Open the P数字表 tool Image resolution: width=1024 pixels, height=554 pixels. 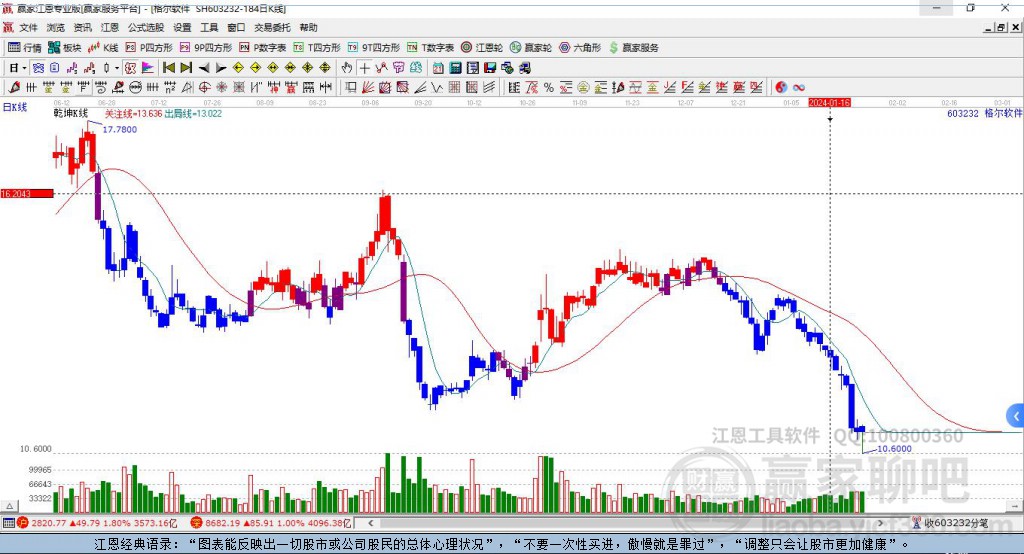tap(263, 48)
